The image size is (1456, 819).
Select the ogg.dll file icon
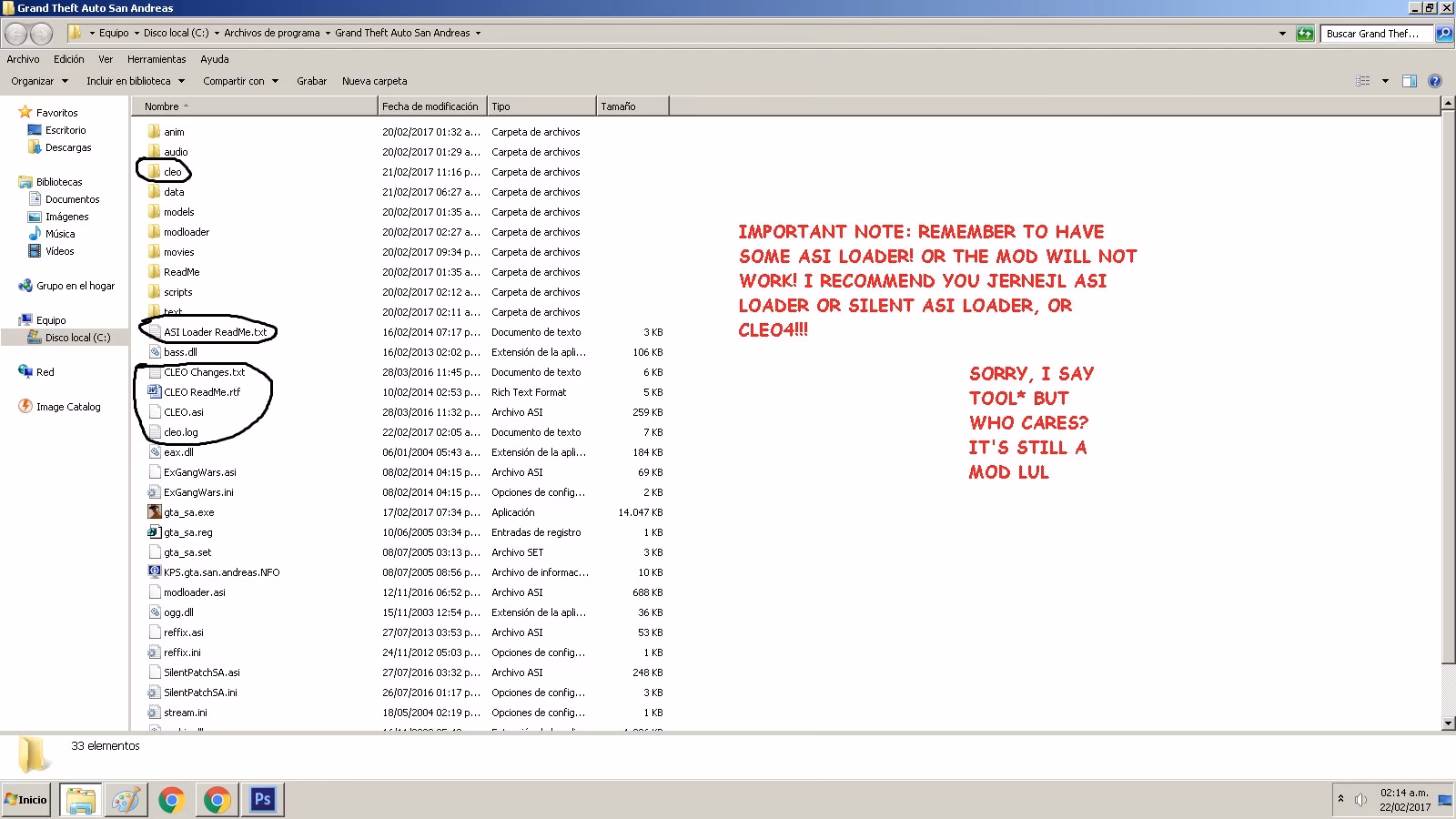click(155, 612)
